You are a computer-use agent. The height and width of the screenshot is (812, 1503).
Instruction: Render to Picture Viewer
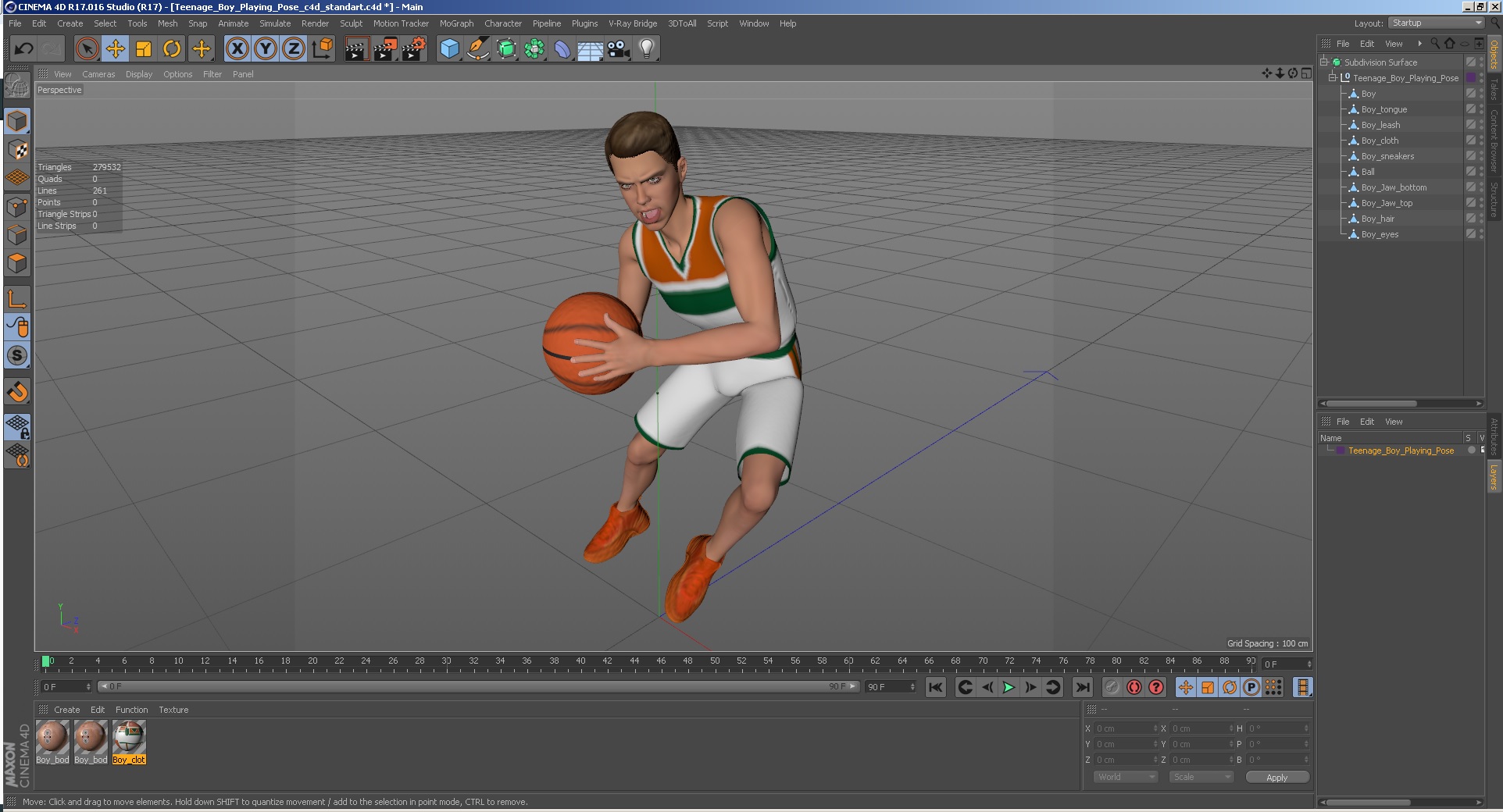click(384, 49)
